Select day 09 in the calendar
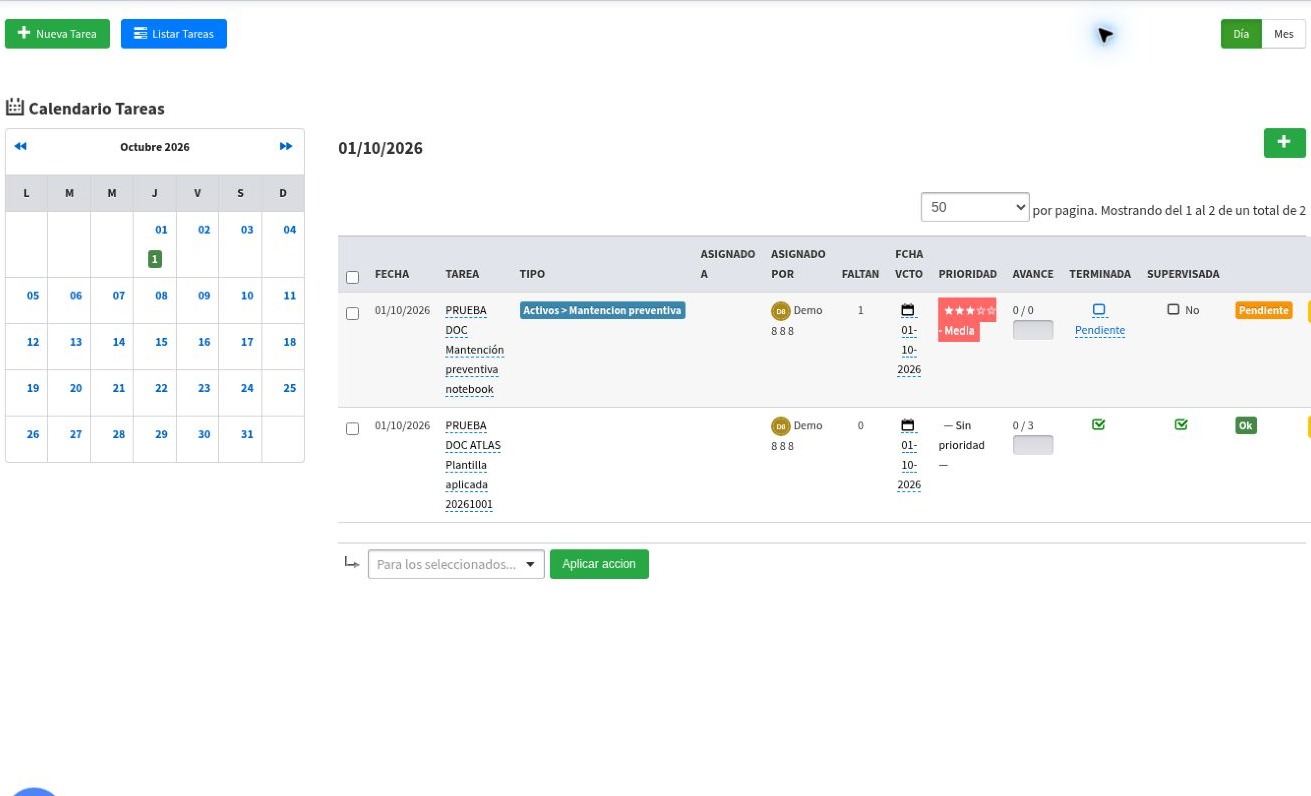Image resolution: width=1311 pixels, height=796 pixels. (204, 296)
